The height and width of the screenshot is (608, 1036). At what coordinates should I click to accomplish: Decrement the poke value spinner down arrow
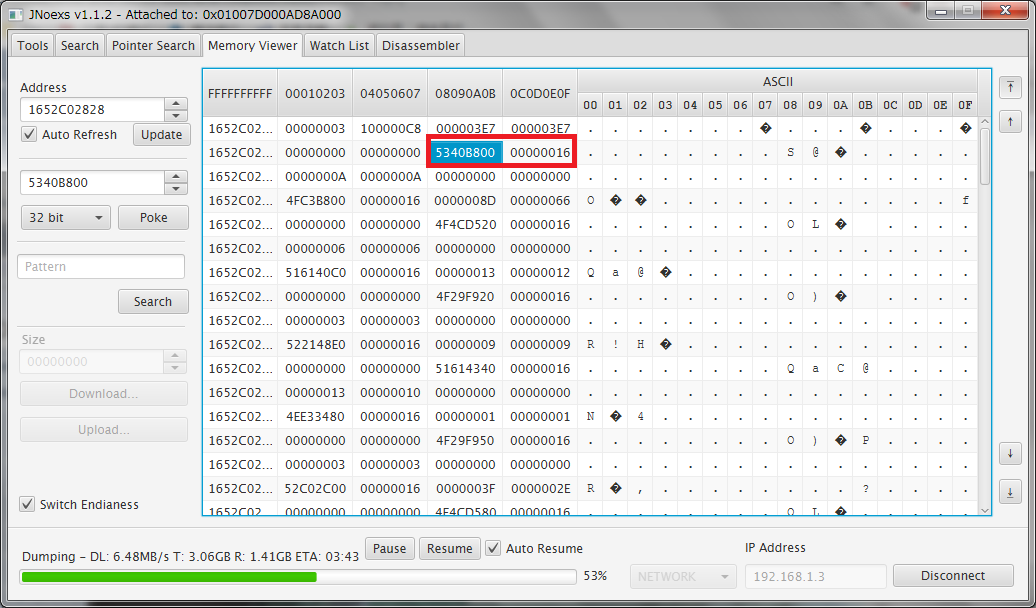[x=175, y=188]
